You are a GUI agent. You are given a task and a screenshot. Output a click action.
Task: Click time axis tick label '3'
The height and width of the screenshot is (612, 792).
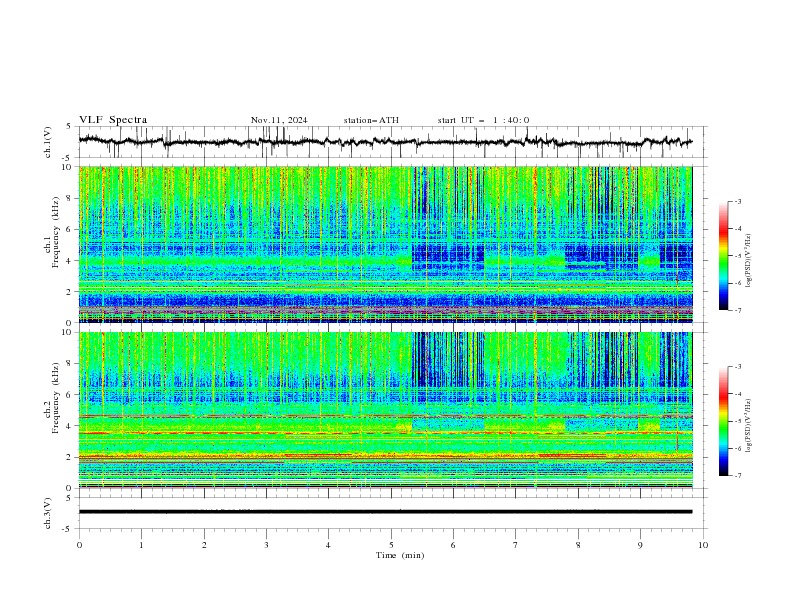coord(266,545)
